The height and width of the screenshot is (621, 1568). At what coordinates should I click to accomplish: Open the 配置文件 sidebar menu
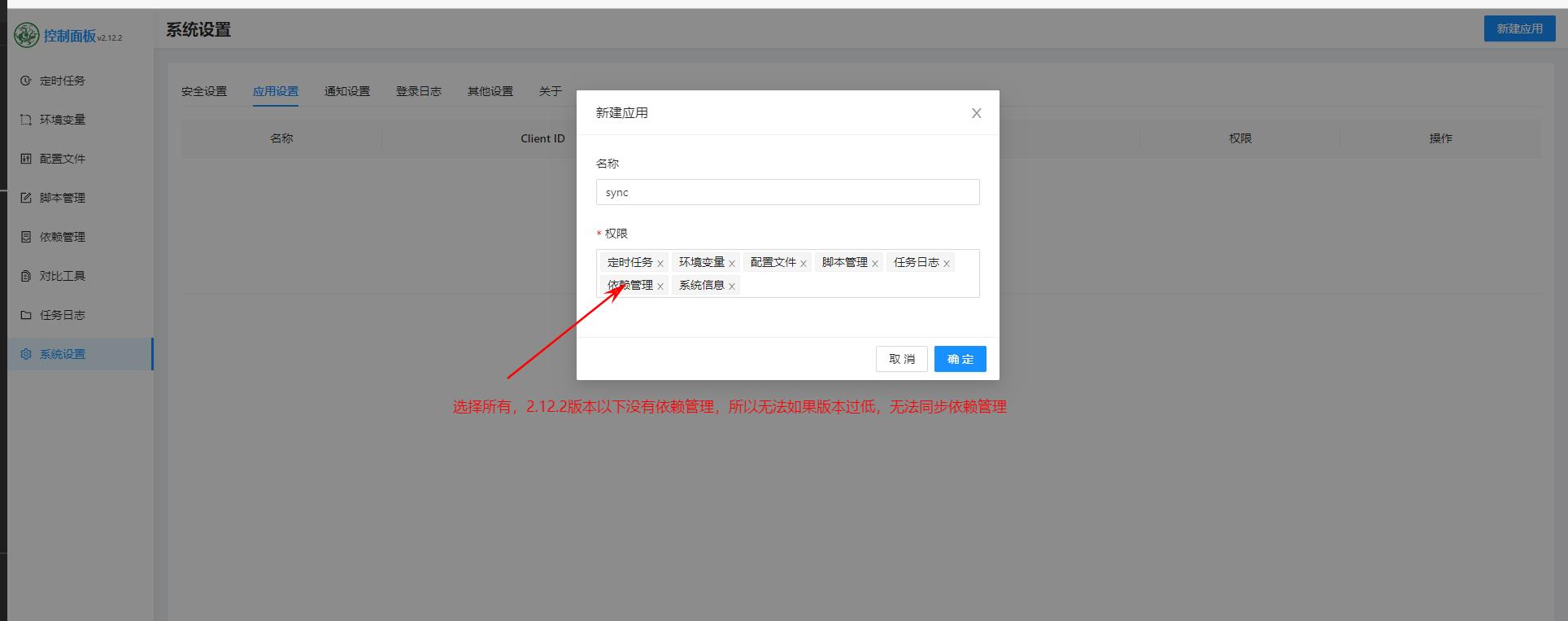(x=81, y=159)
